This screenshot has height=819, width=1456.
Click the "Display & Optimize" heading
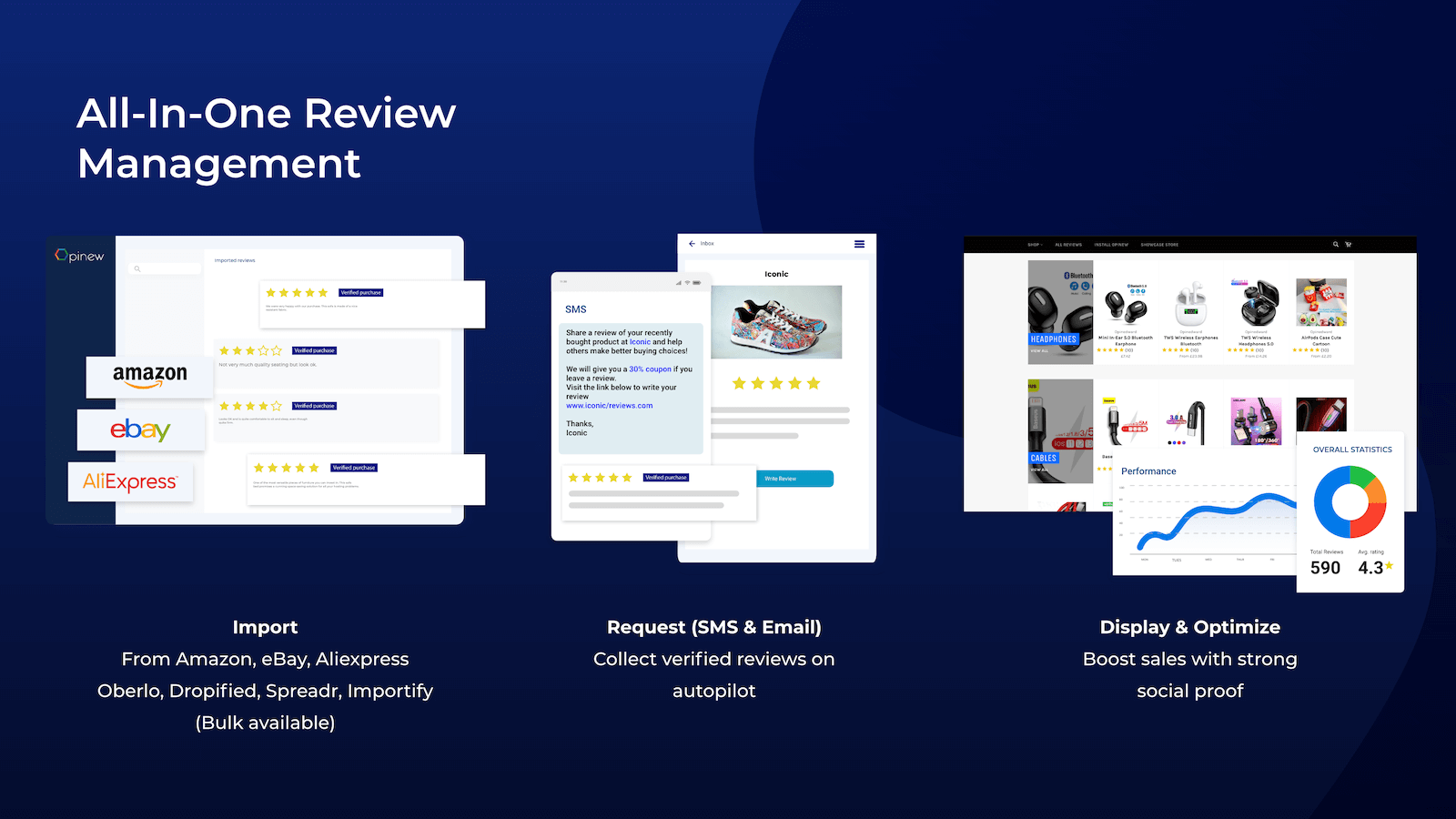(x=1190, y=627)
